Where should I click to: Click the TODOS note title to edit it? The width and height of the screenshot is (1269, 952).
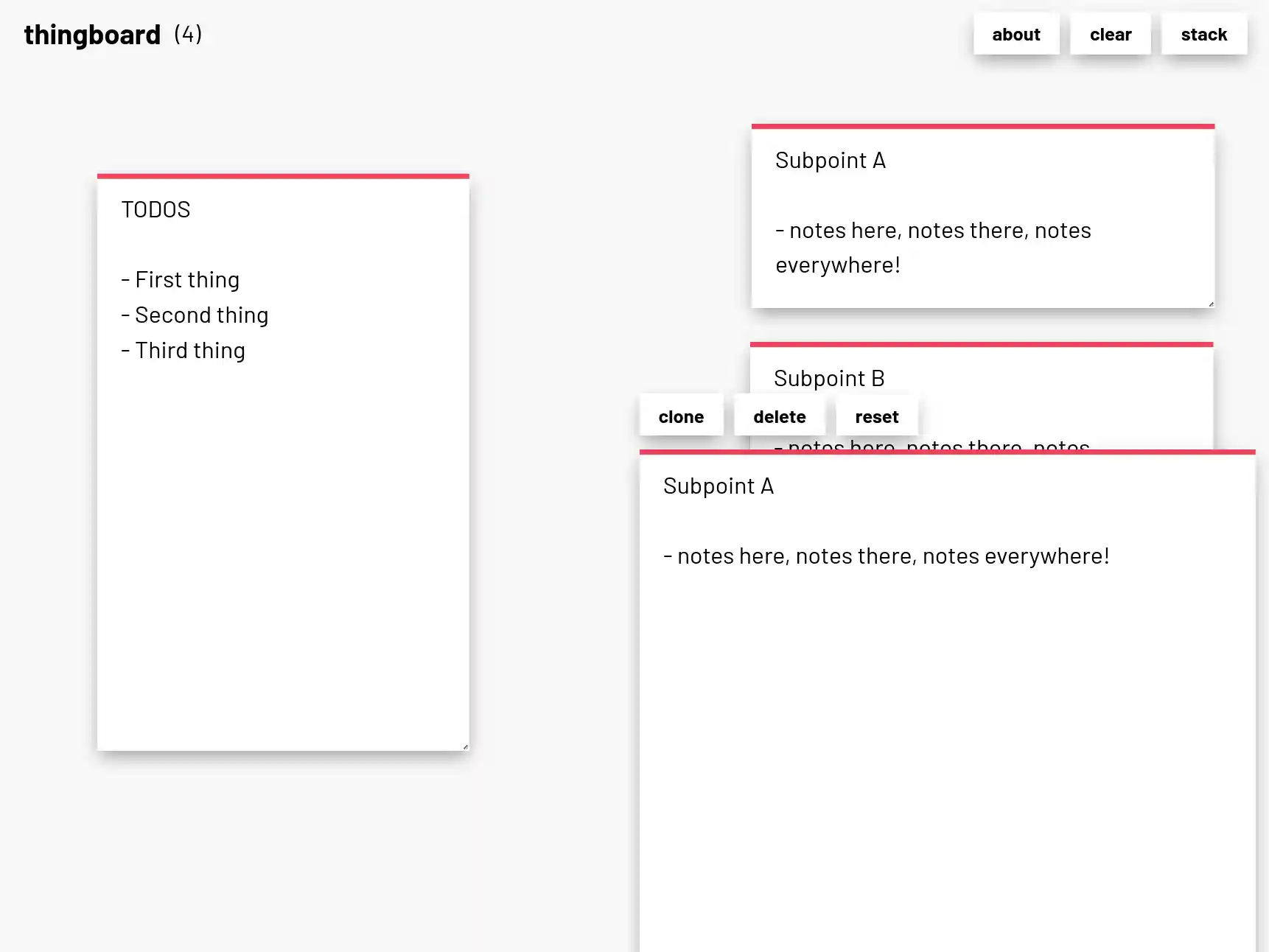(x=155, y=209)
